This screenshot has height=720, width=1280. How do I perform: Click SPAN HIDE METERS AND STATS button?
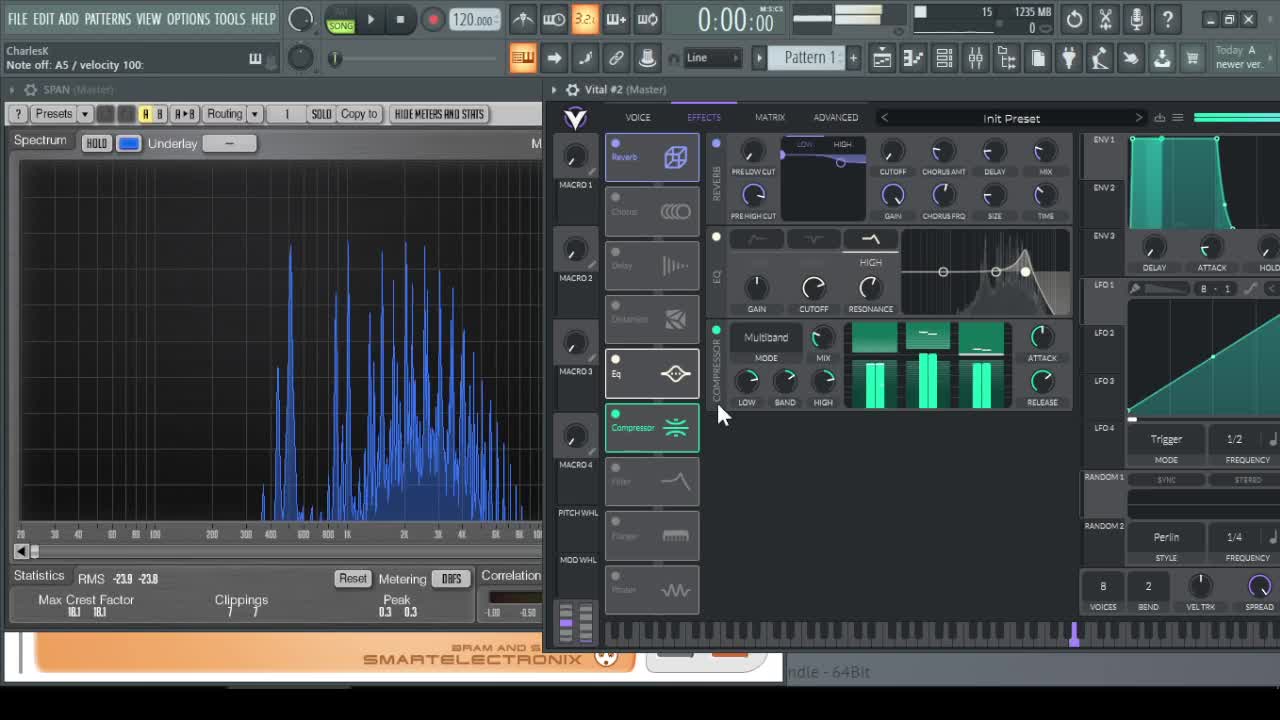point(439,114)
